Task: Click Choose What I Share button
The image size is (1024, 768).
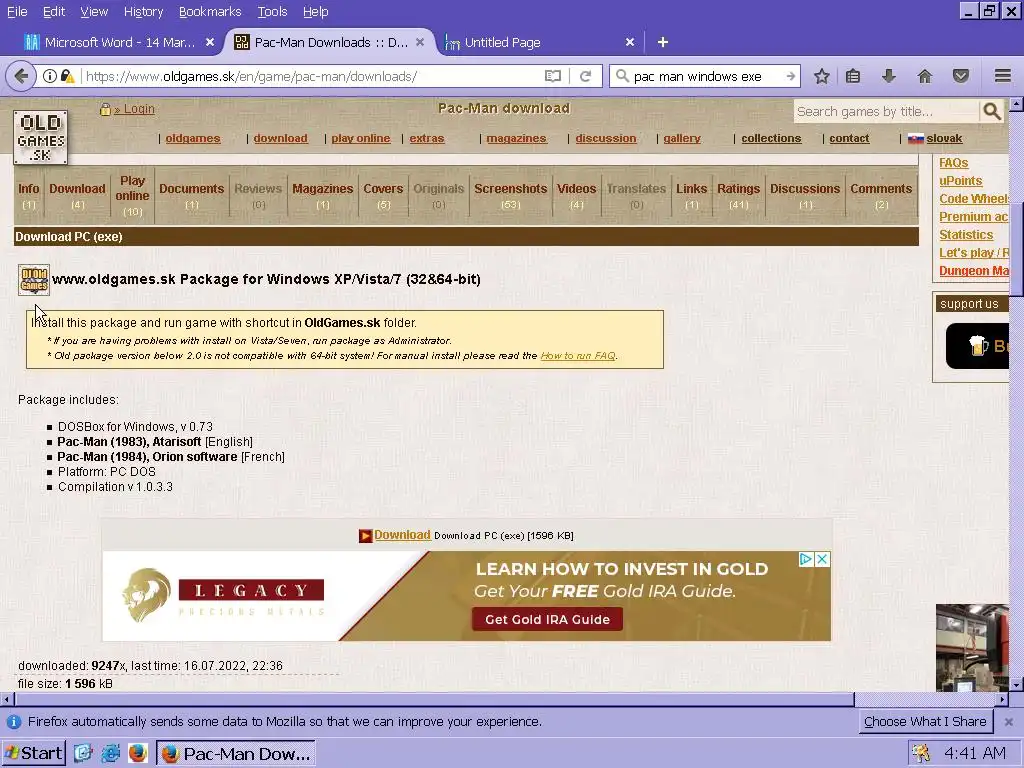Action: (x=925, y=722)
